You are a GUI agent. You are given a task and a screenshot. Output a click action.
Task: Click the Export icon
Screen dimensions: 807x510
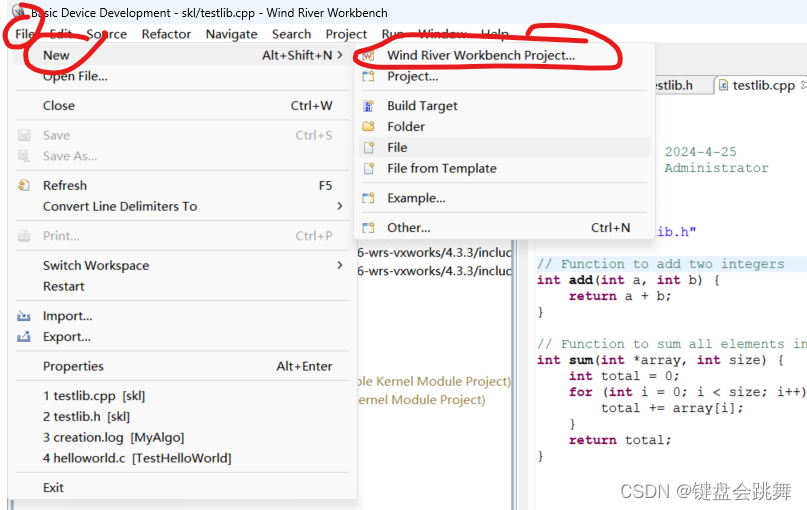click(24, 337)
